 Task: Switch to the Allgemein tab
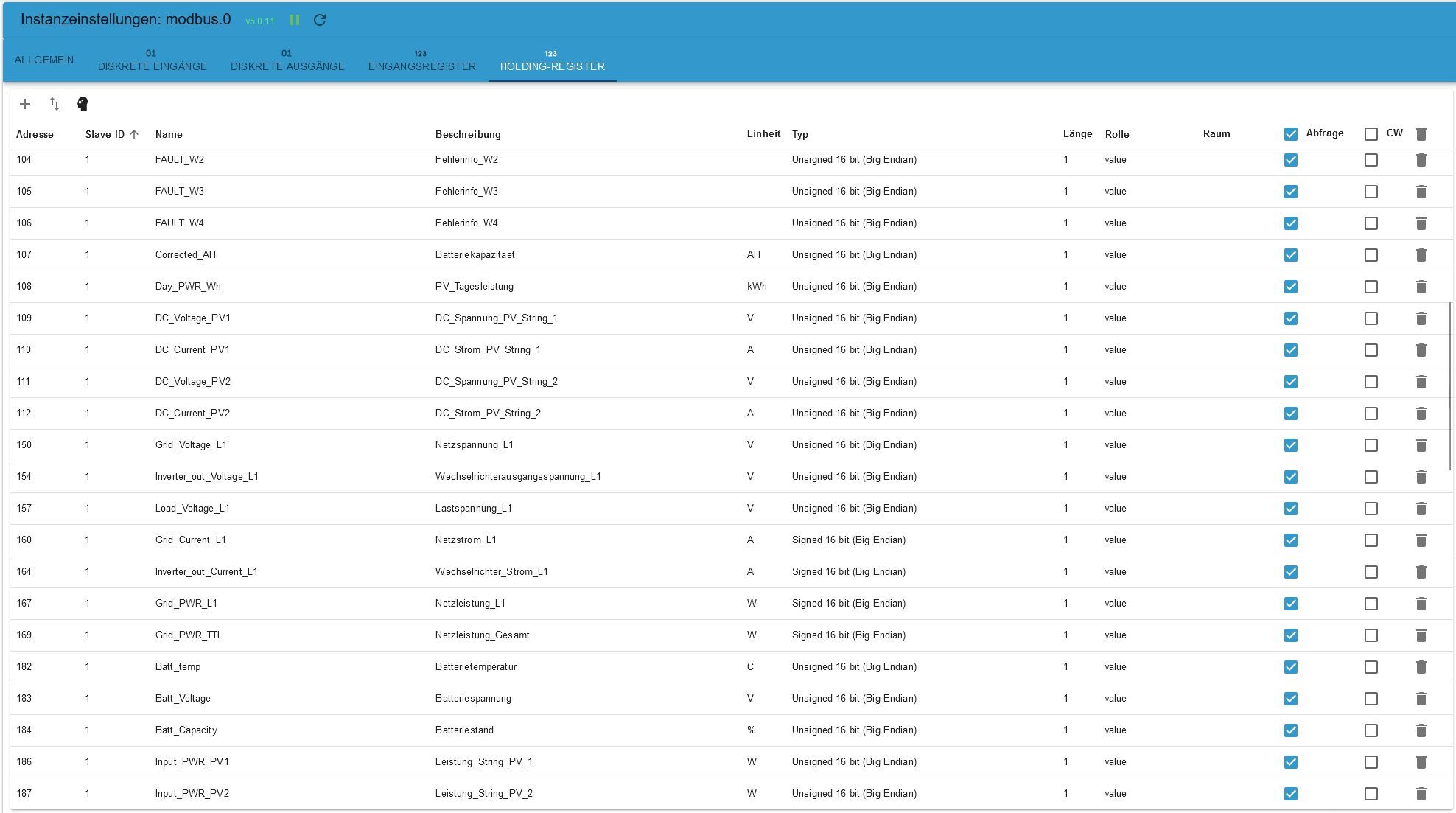coord(44,60)
